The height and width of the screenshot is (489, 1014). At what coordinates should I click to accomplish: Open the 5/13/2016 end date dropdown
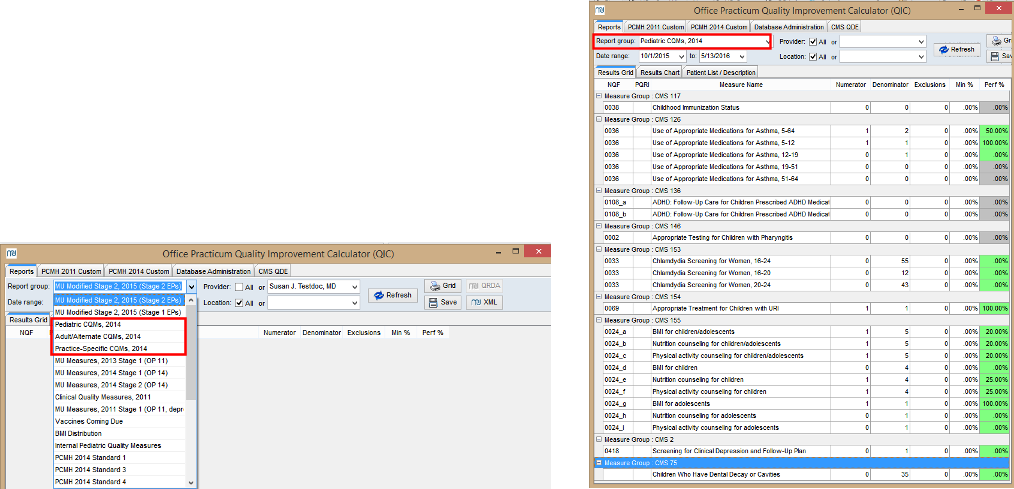point(742,57)
